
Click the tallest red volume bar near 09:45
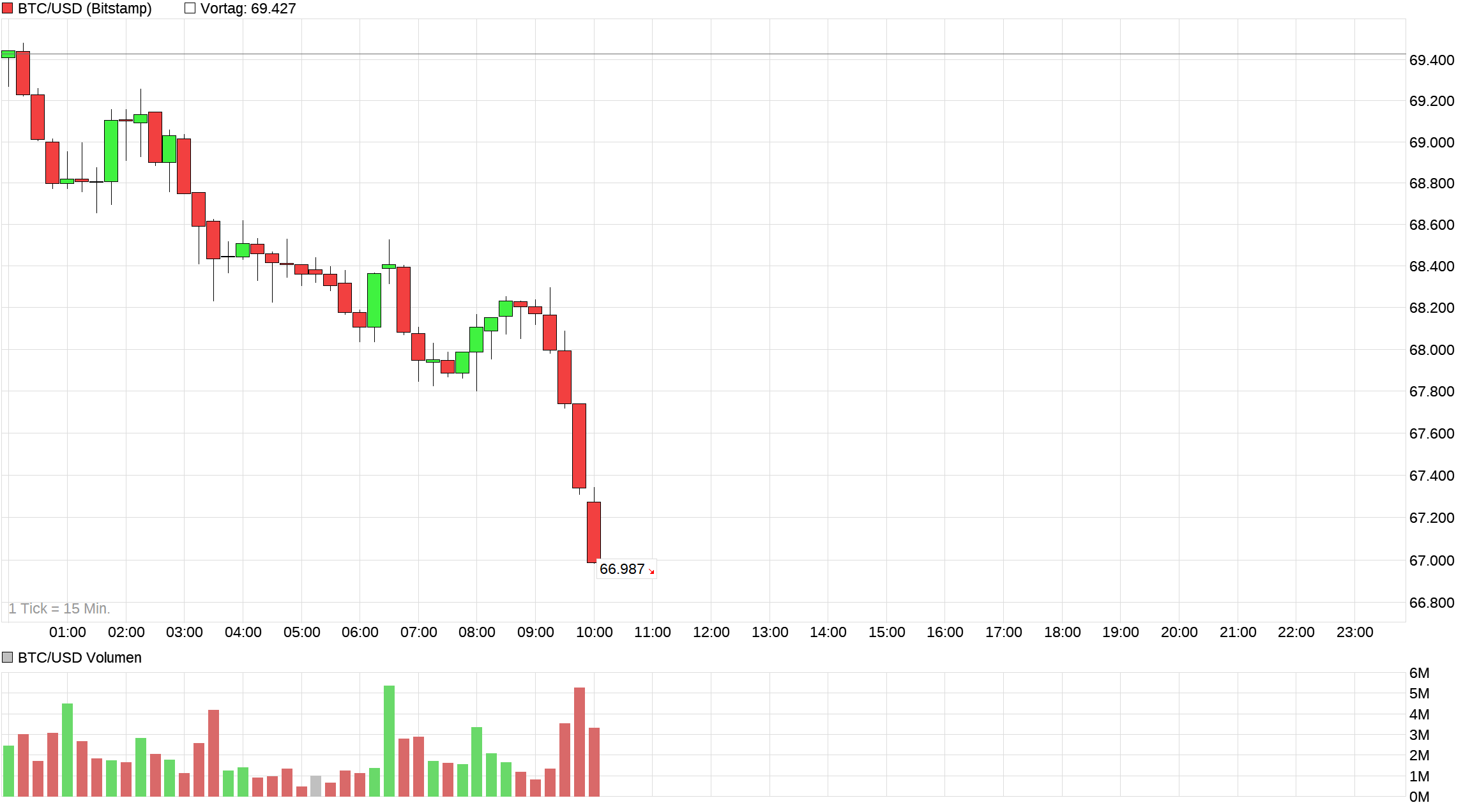coord(579,742)
